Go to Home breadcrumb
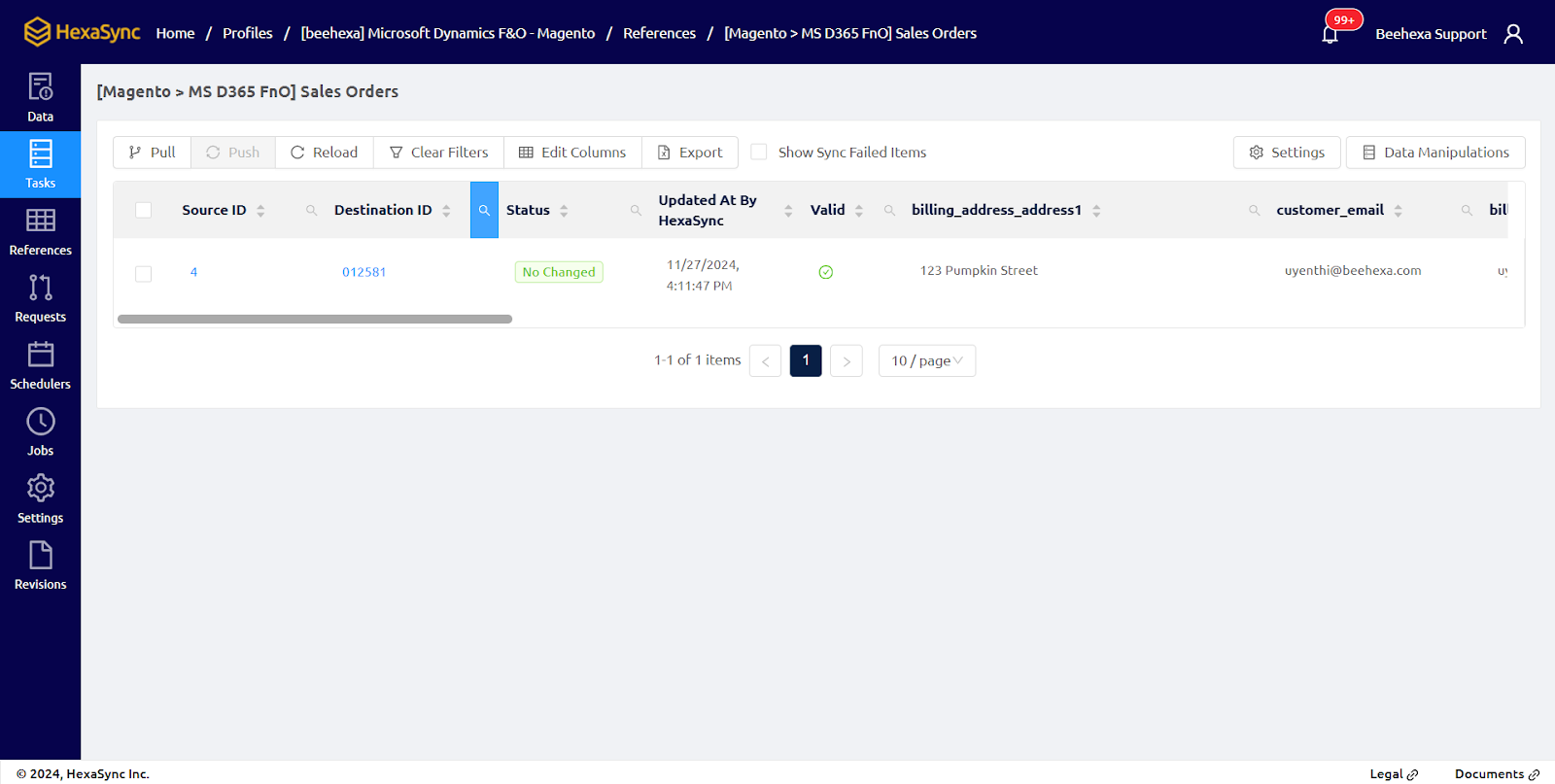1555x784 pixels. [x=175, y=33]
